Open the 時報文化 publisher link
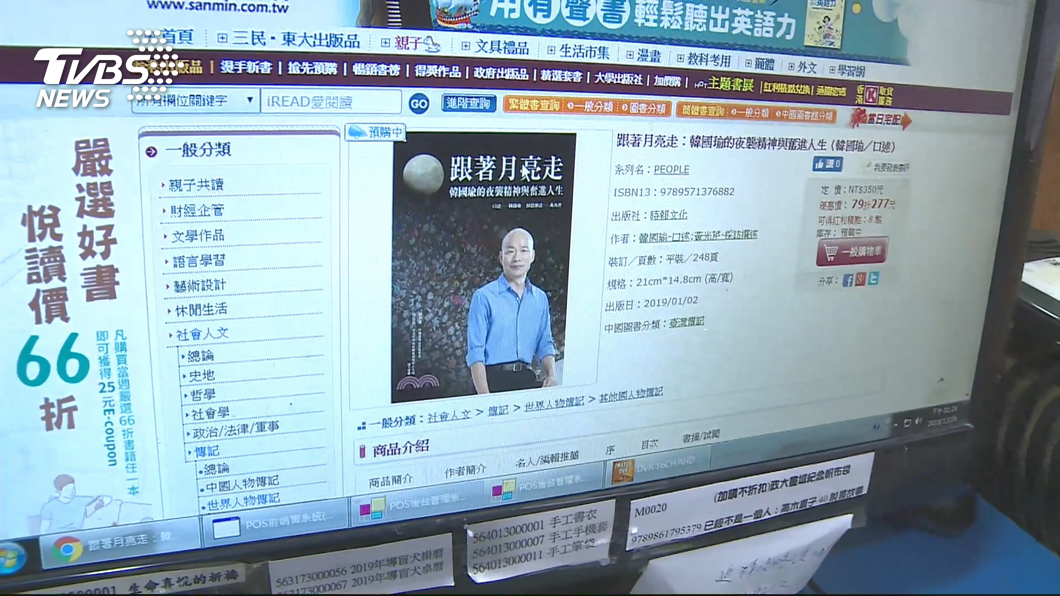Image resolution: width=1060 pixels, height=596 pixels. point(669,215)
